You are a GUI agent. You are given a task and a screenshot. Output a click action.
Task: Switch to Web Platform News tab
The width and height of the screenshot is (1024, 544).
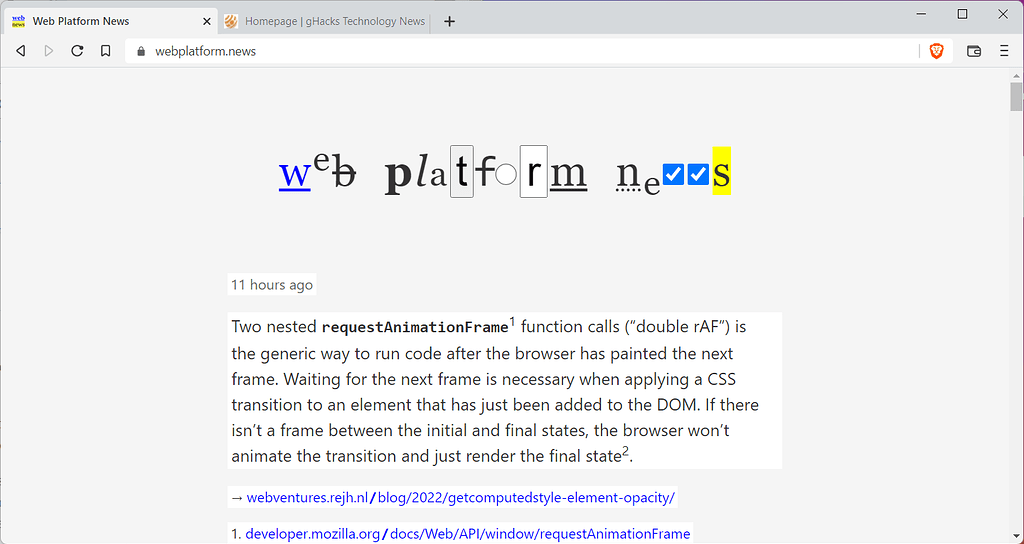(x=110, y=22)
